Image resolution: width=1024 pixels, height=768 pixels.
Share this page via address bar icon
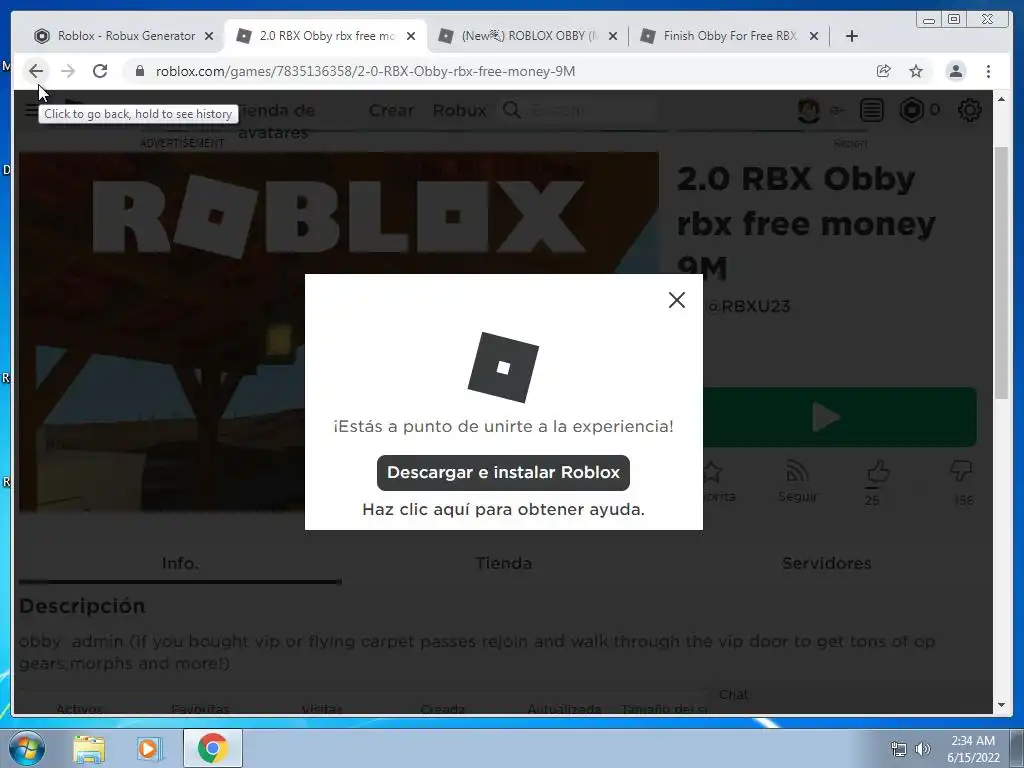coord(884,71)
